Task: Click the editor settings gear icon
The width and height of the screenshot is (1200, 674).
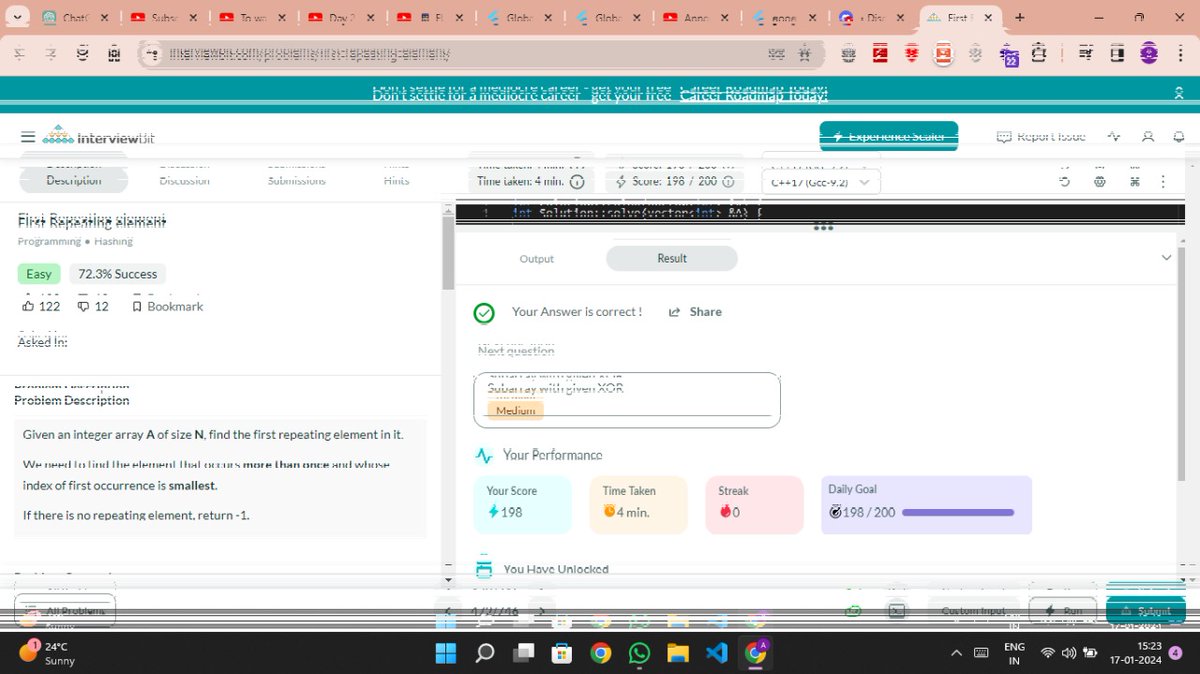Action: 1100,182
